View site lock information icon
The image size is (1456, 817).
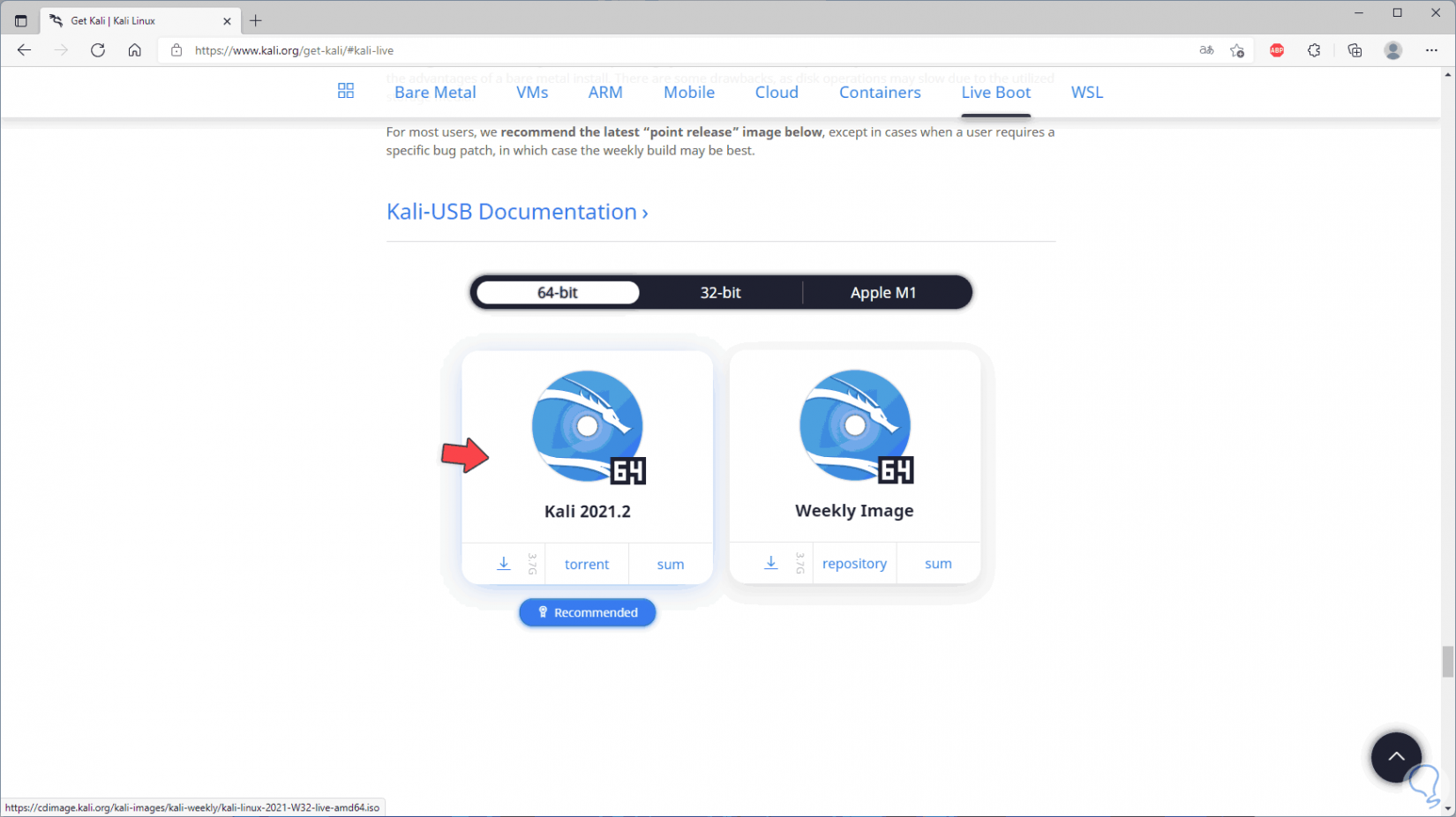(176, 50)
